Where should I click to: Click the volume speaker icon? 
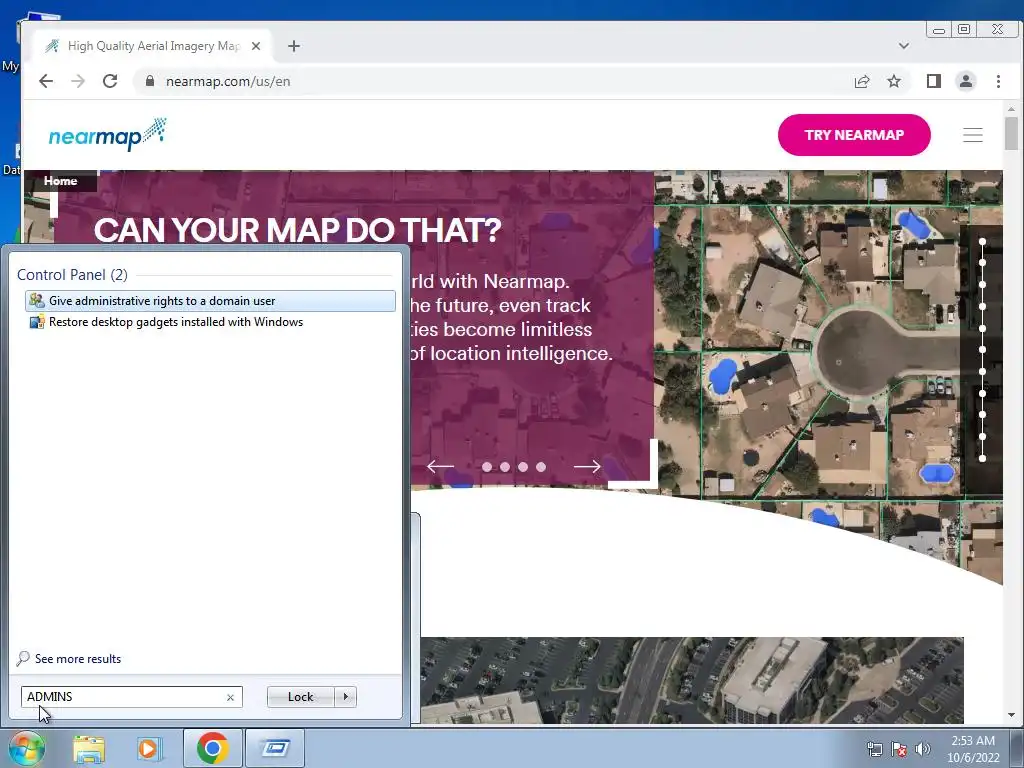point(923,749)
